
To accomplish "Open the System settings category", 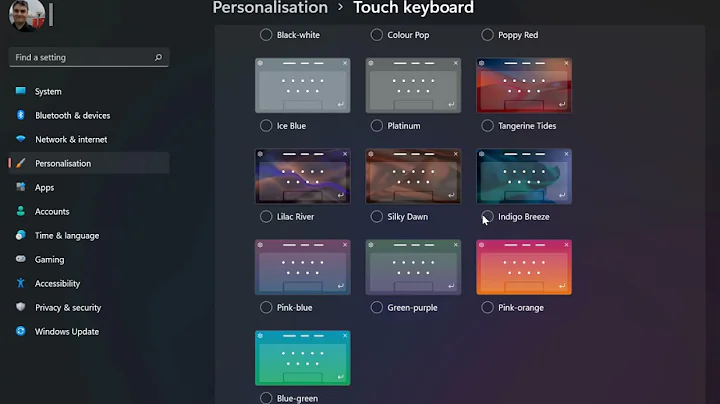I will click(x=89, y=91).
